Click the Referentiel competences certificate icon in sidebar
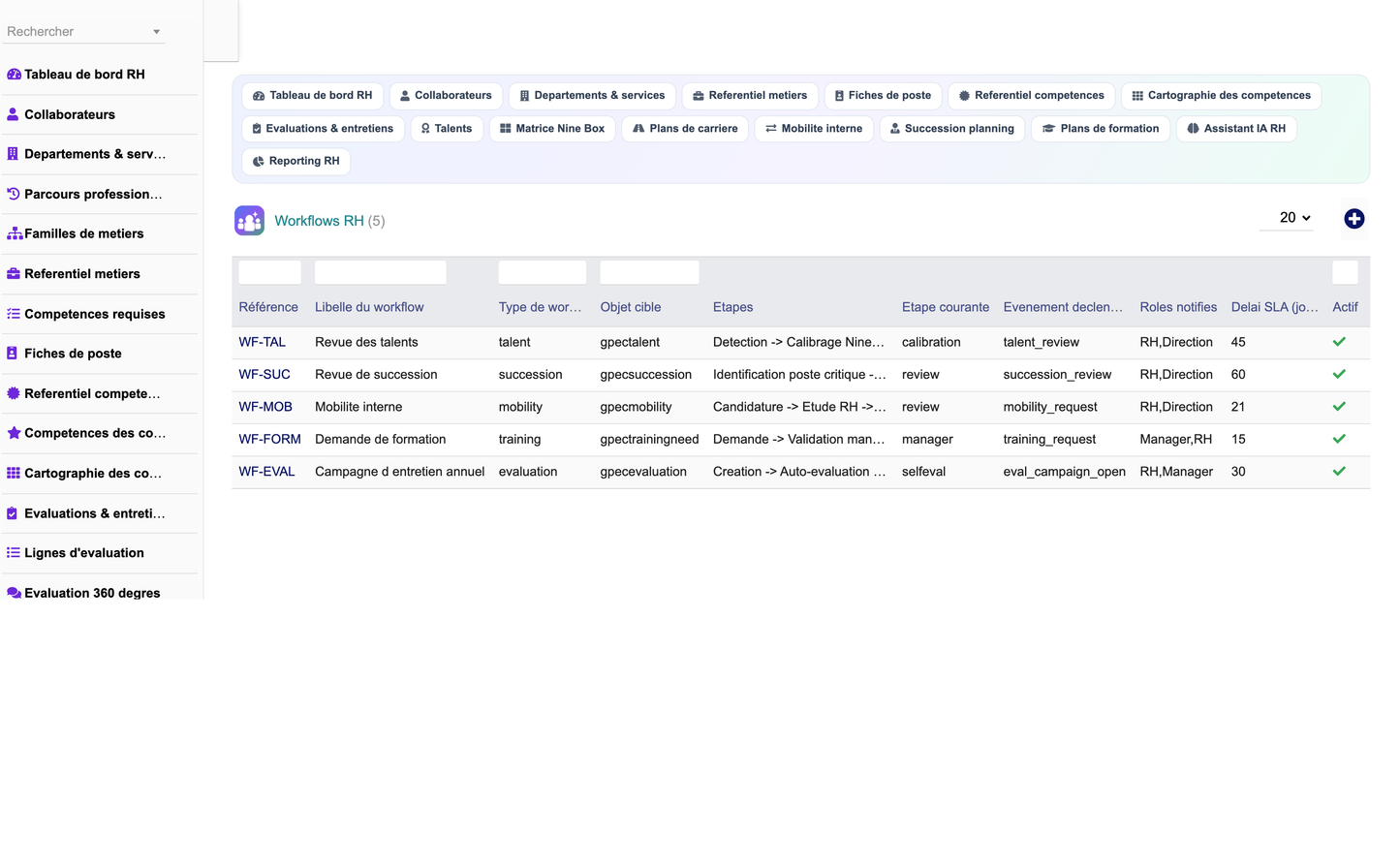This screenshot has width=1400, height=866. 14,393
